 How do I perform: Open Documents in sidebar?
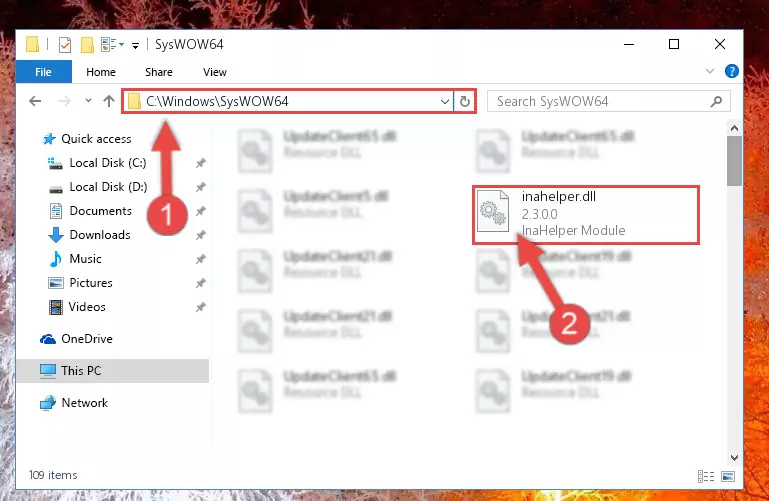[x=91, y=211]
